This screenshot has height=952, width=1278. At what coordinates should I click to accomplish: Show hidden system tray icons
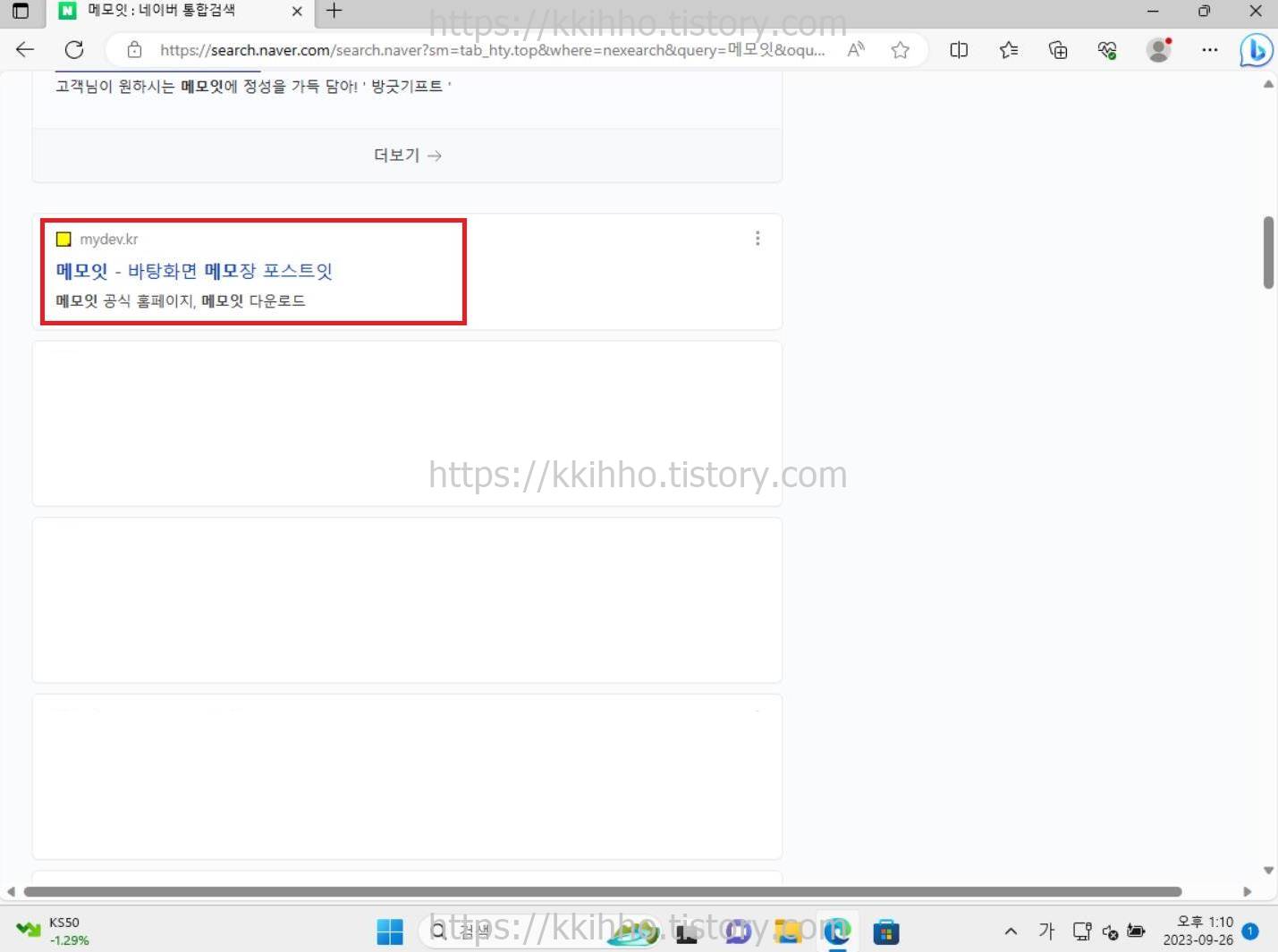click(1011, 931)
